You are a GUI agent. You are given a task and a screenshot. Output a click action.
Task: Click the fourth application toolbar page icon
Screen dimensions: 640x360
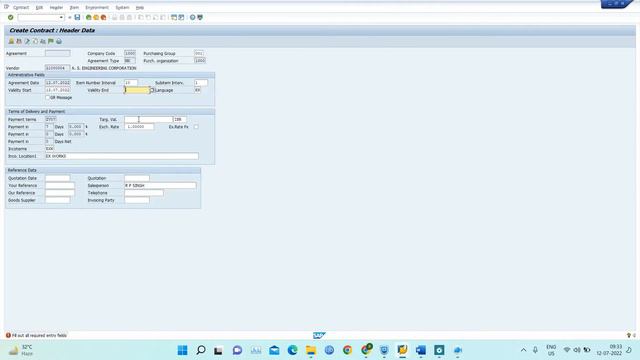[x=35, y=41]
